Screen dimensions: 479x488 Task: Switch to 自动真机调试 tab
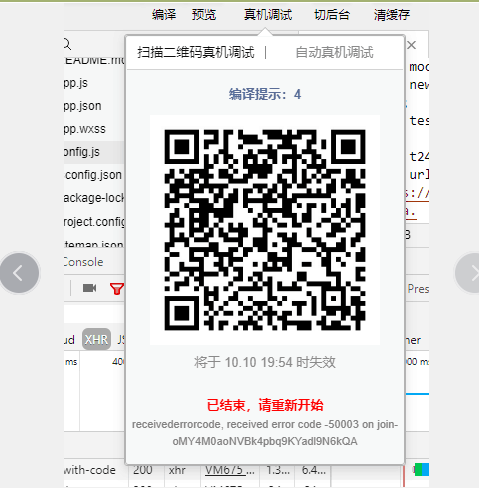[x=334, y=52]
